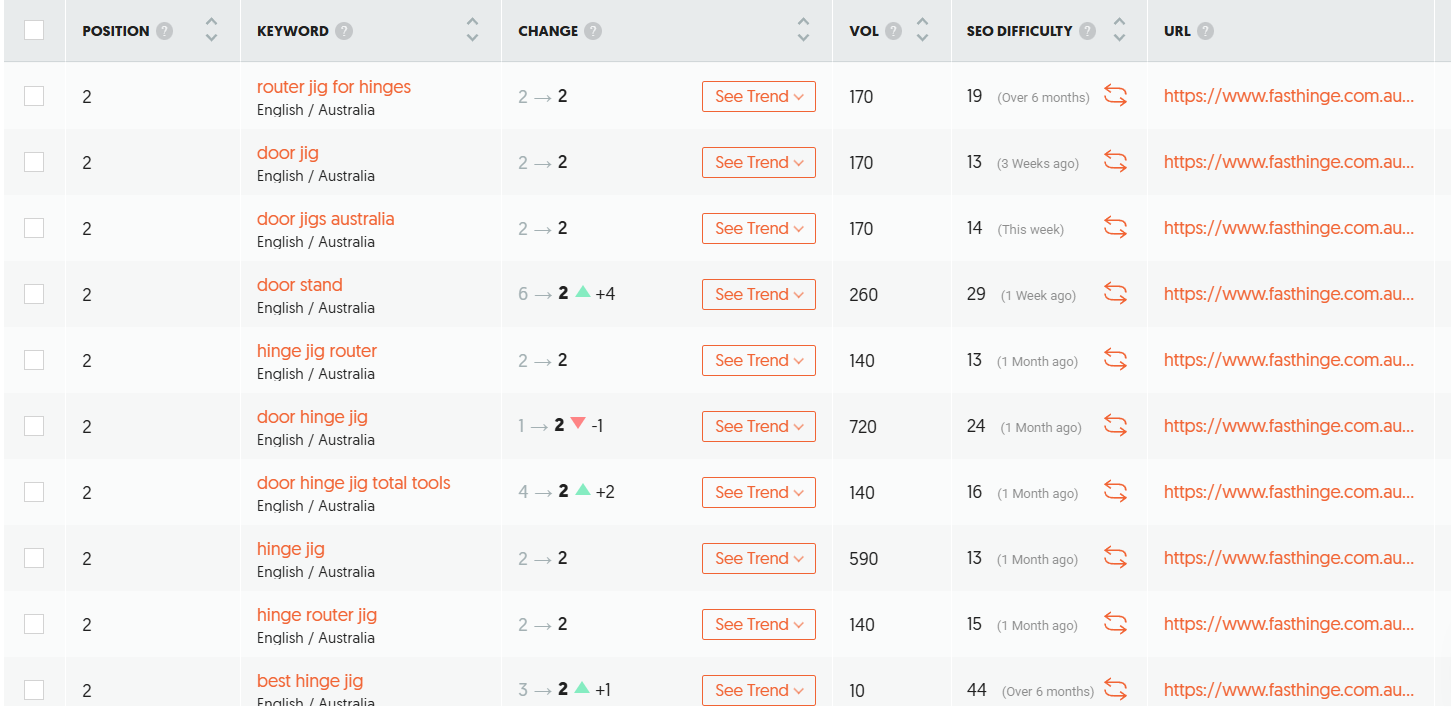Click the help icon beside URL header

pyautogui.click(x=1205, y=31)
